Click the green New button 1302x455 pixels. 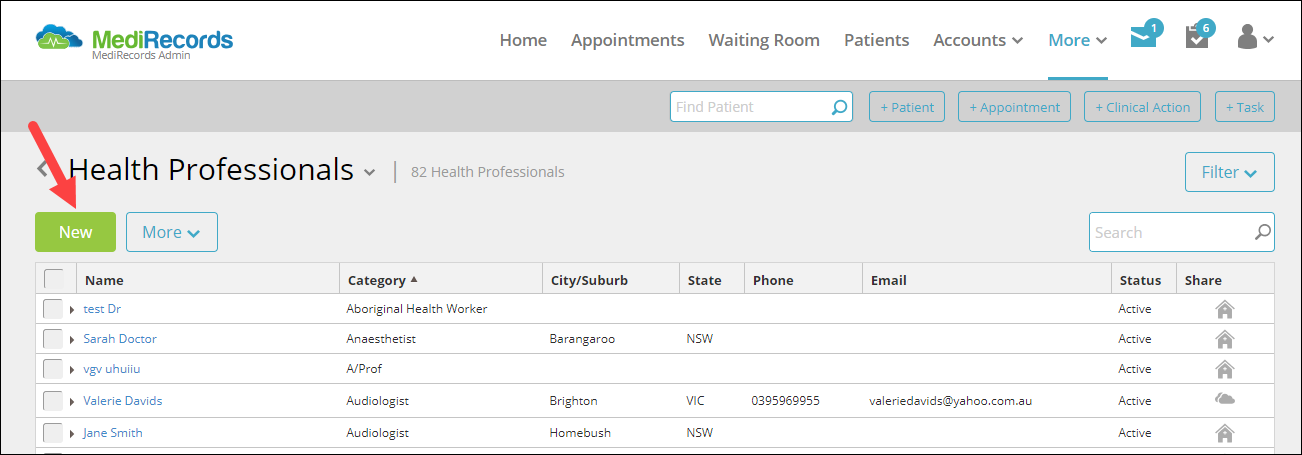click(75, 232)
